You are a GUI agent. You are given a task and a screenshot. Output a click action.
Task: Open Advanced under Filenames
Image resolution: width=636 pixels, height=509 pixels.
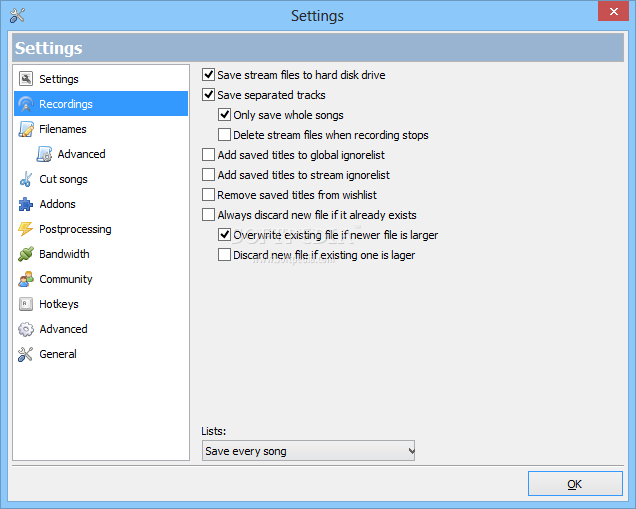click(101, 154)
